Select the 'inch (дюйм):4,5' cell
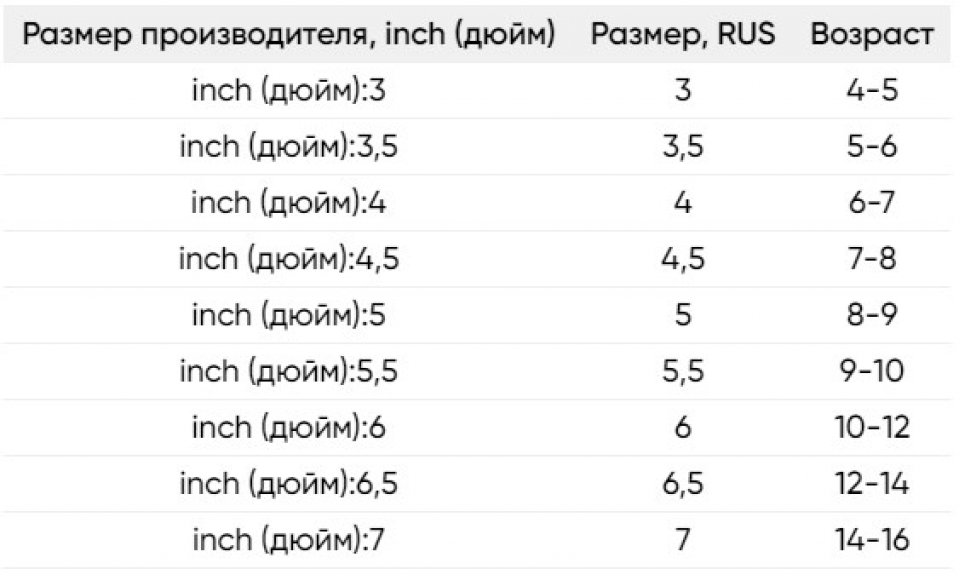Viewport: 959px width, 586px height. click(x=289, y=259)
